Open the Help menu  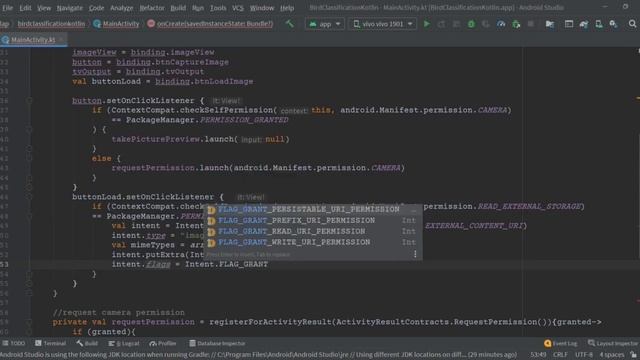[287, 8]
